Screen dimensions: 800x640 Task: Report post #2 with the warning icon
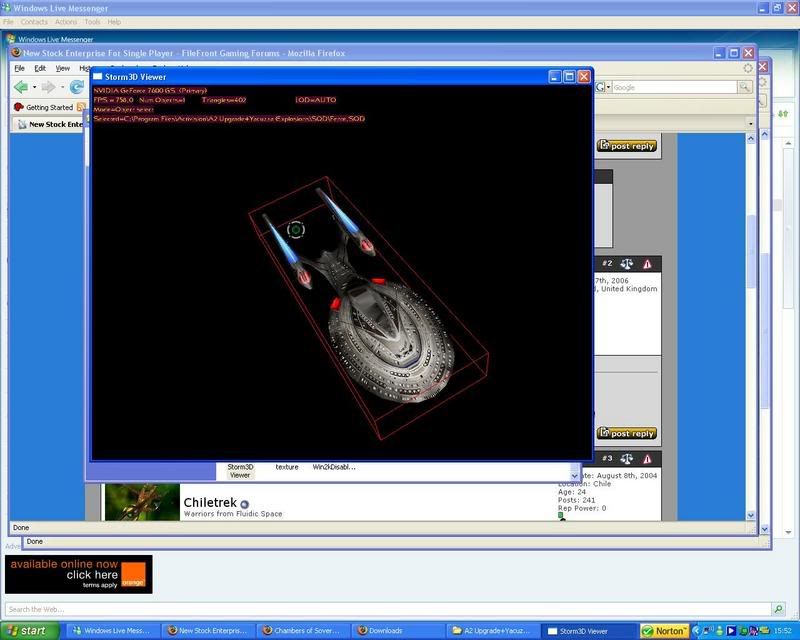click(647, 264)
